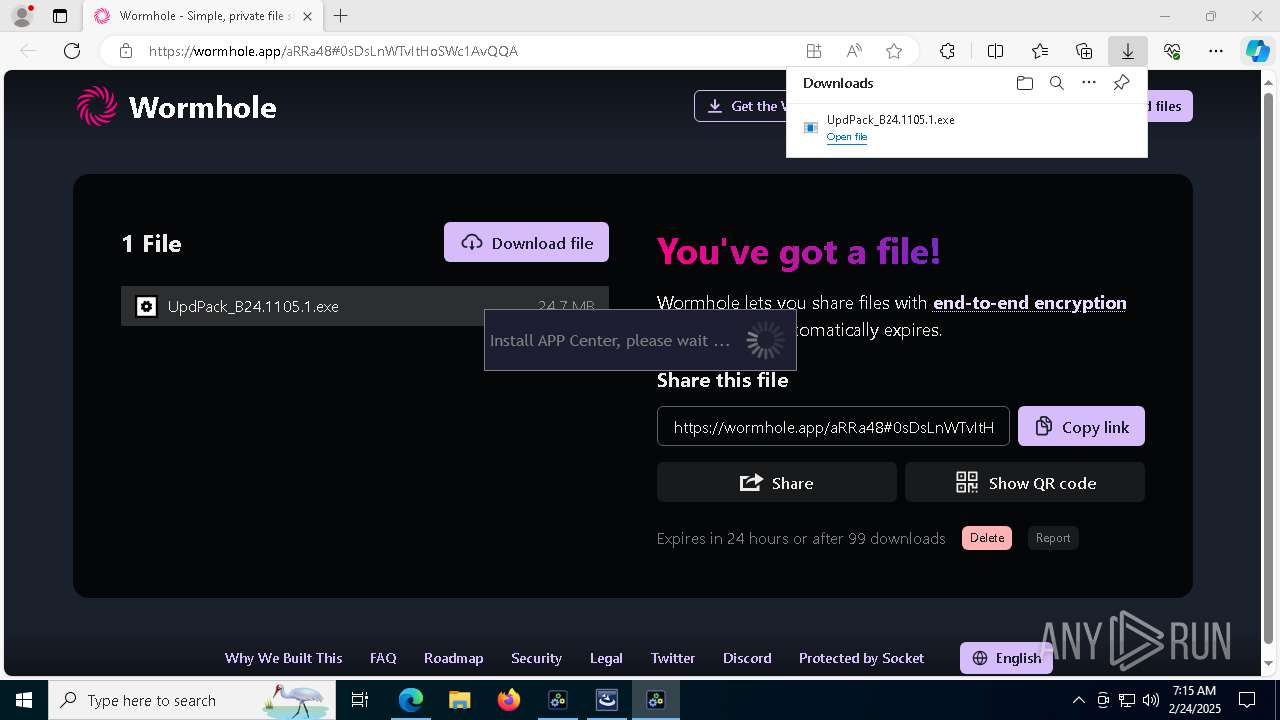Open the FAQ footer link

click(x=383, y=658)
